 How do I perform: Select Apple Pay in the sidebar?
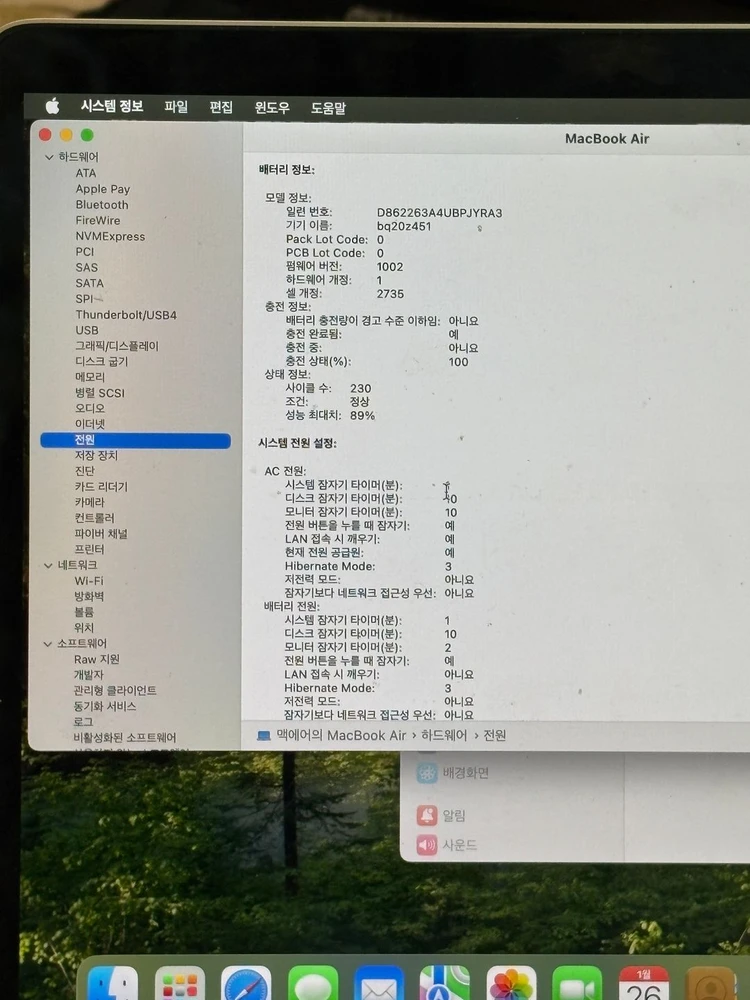point(103,189)
